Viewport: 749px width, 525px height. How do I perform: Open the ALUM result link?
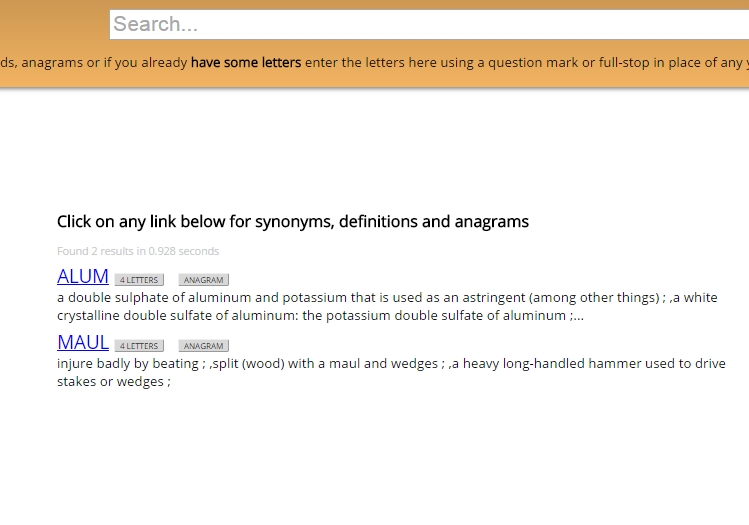[83, 277]
